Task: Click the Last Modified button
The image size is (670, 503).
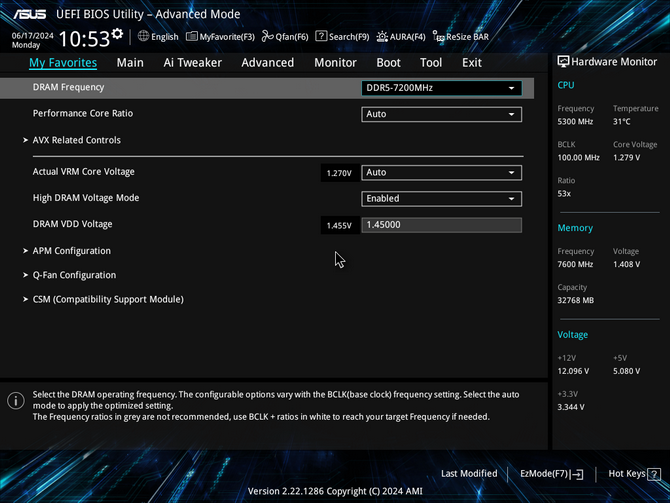Action: click(469, 474)
